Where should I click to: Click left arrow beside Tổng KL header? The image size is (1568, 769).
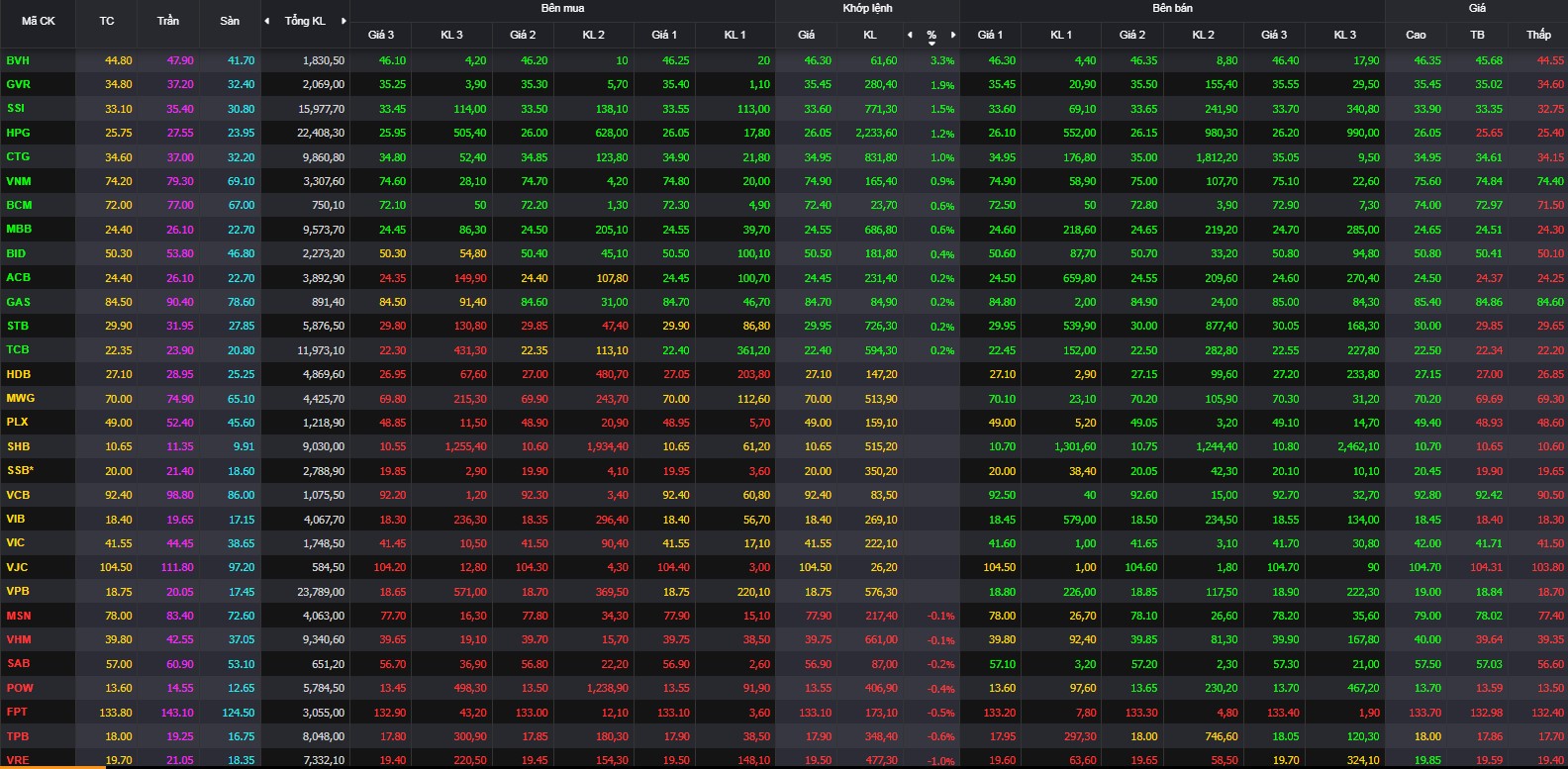[266, 21]
